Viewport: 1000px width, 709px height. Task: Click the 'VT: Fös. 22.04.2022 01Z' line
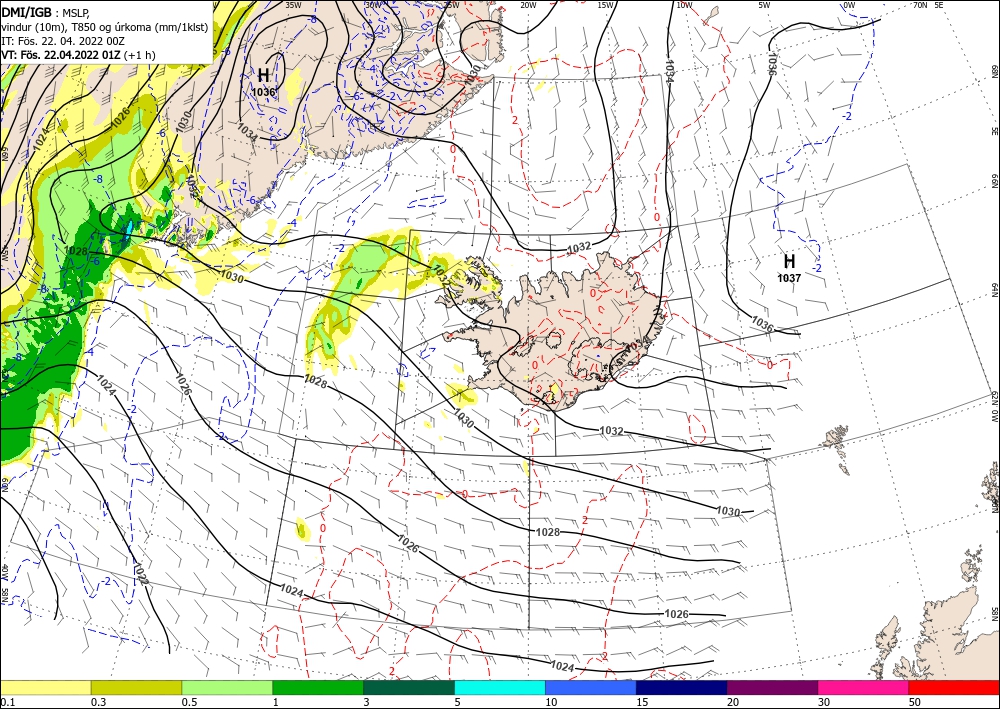coord(61,55)
